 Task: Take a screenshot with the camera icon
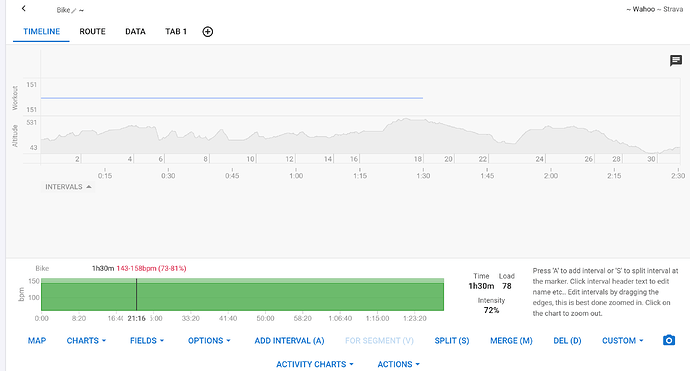point(669,340)
